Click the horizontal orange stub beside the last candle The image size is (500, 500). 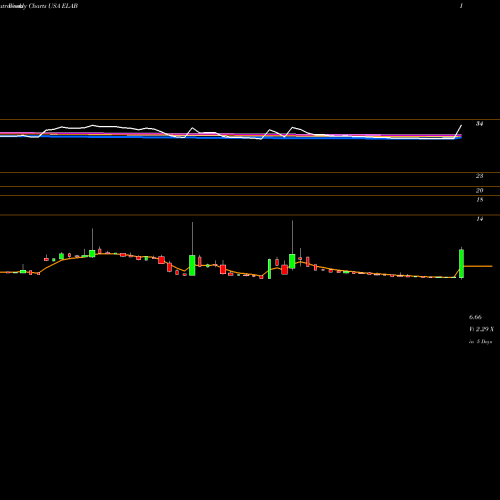478,266
